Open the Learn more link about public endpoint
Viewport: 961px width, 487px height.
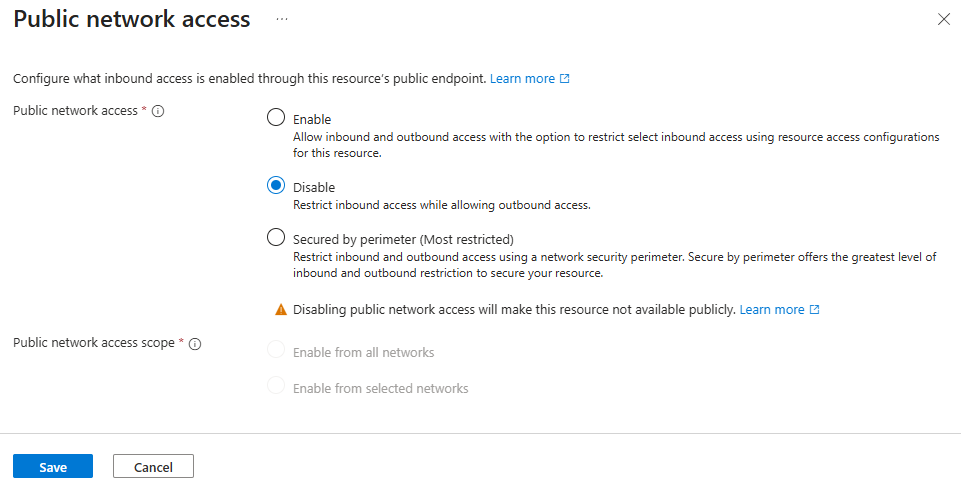522,78
